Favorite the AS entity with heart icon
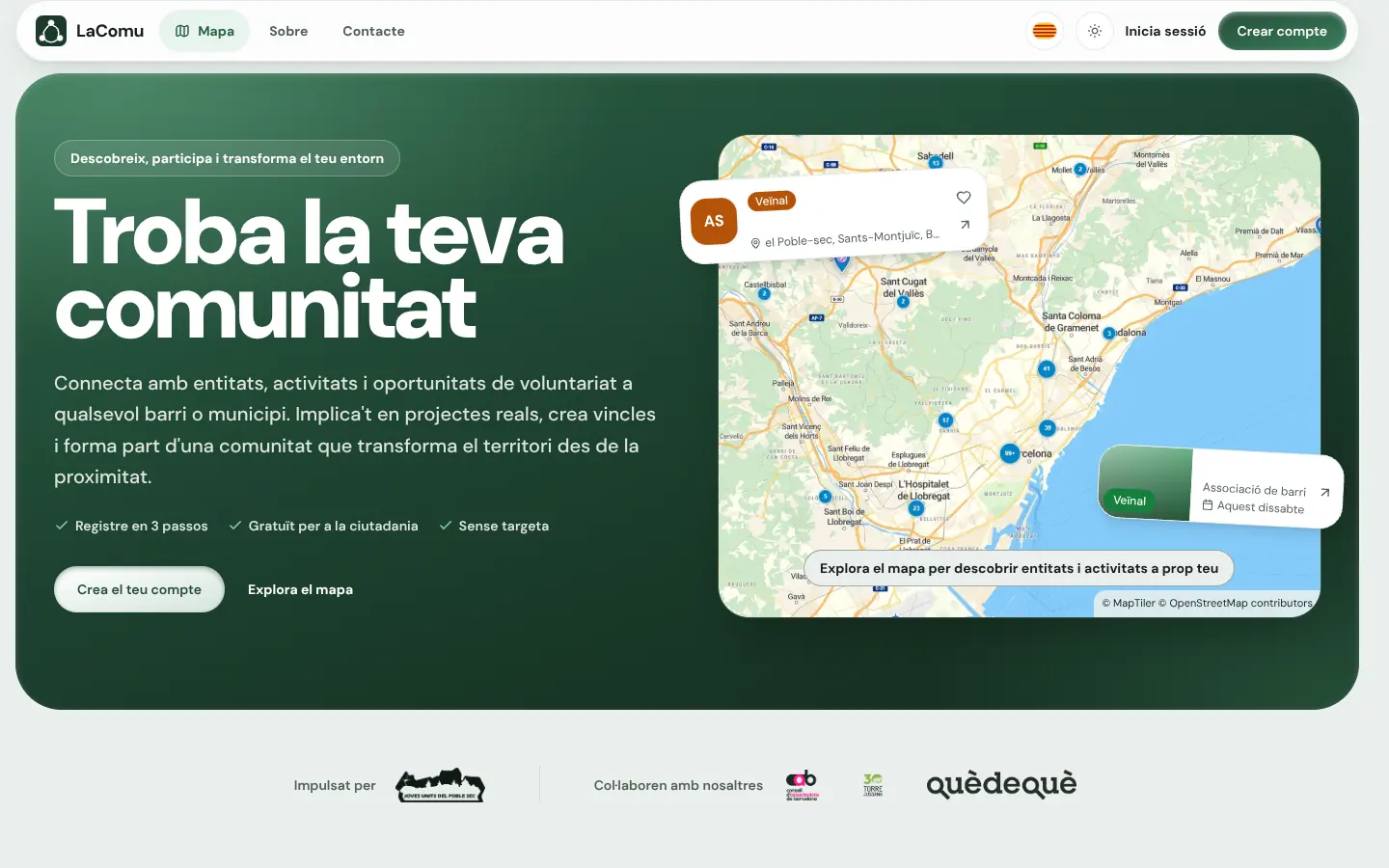Screen dimensions: 1389x868 (x=963, y=198)
